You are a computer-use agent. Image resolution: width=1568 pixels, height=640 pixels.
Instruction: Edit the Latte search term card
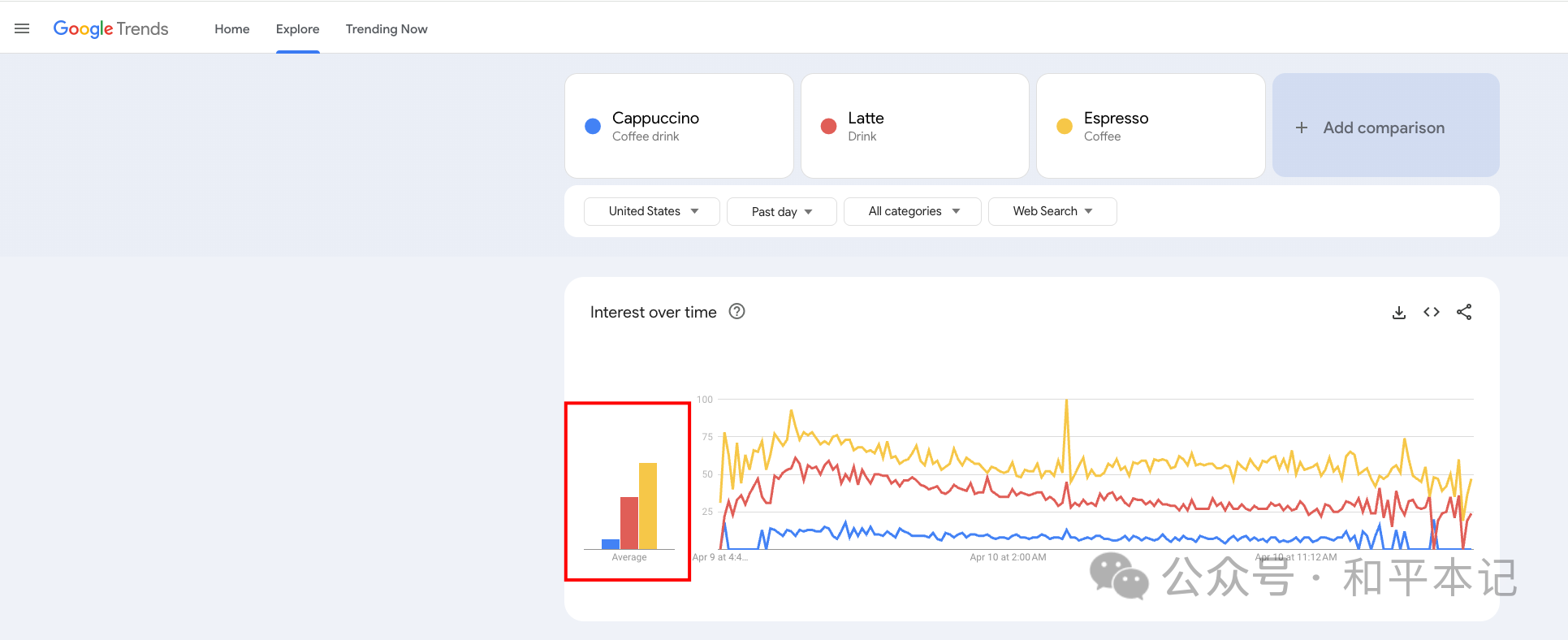pyautogui.click(x=915, y=126)
